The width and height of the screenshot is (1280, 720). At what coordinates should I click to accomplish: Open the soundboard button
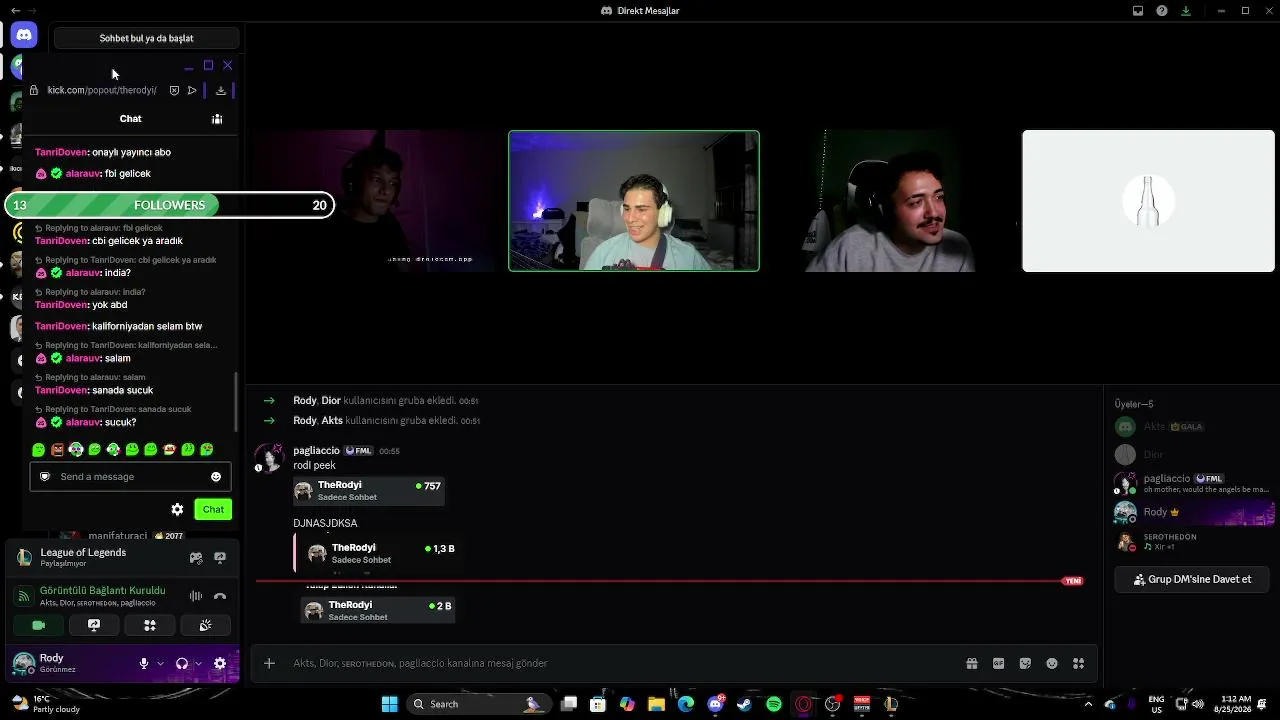[205, 625]
